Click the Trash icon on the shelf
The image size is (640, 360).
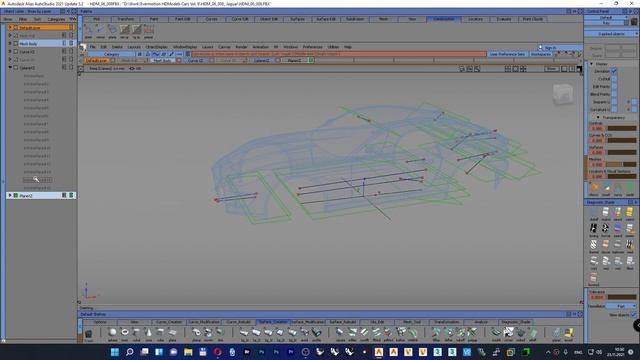pos(88,334)
